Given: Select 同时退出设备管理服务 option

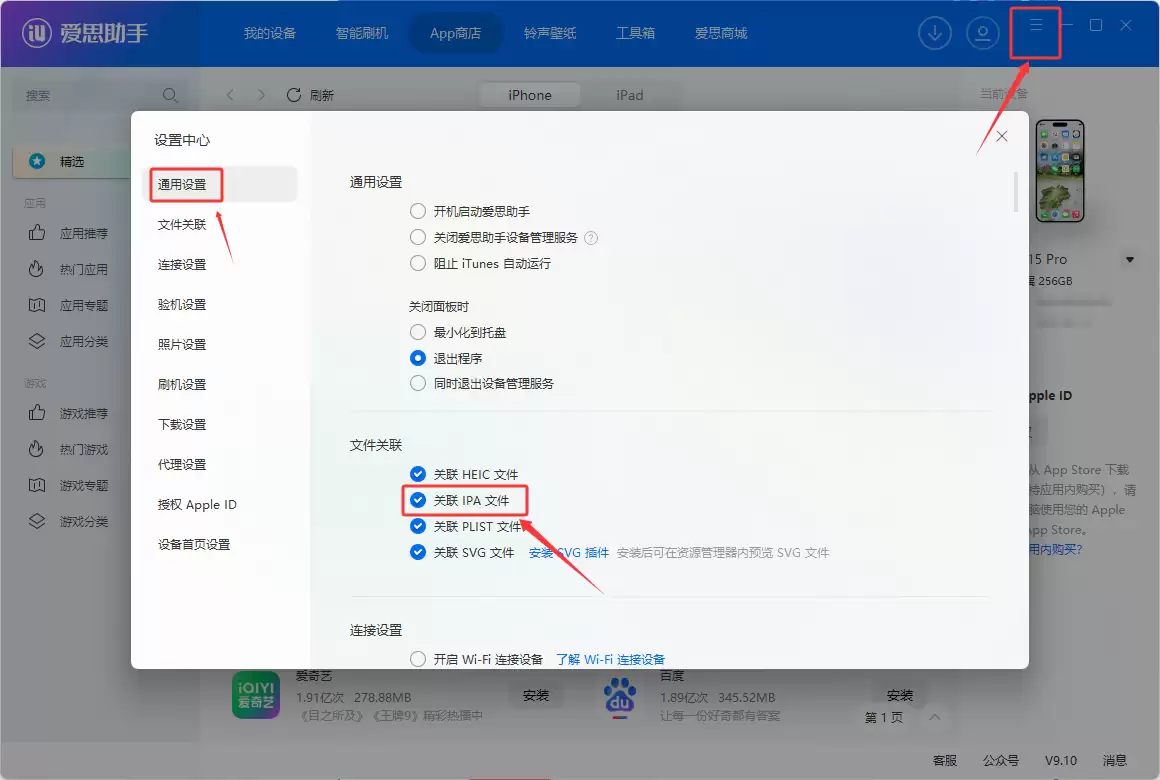Looking at the screenshot, I should [418, 383].
